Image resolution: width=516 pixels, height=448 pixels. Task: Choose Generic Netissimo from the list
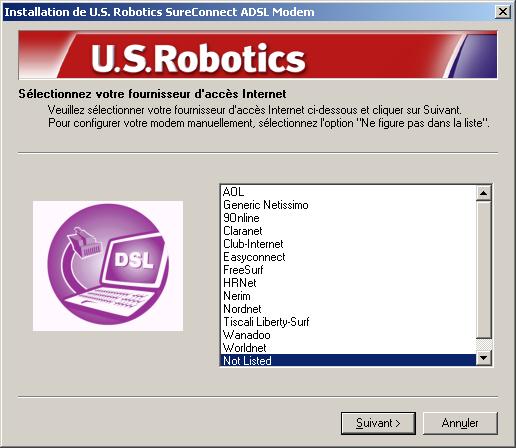coord(349,205)
